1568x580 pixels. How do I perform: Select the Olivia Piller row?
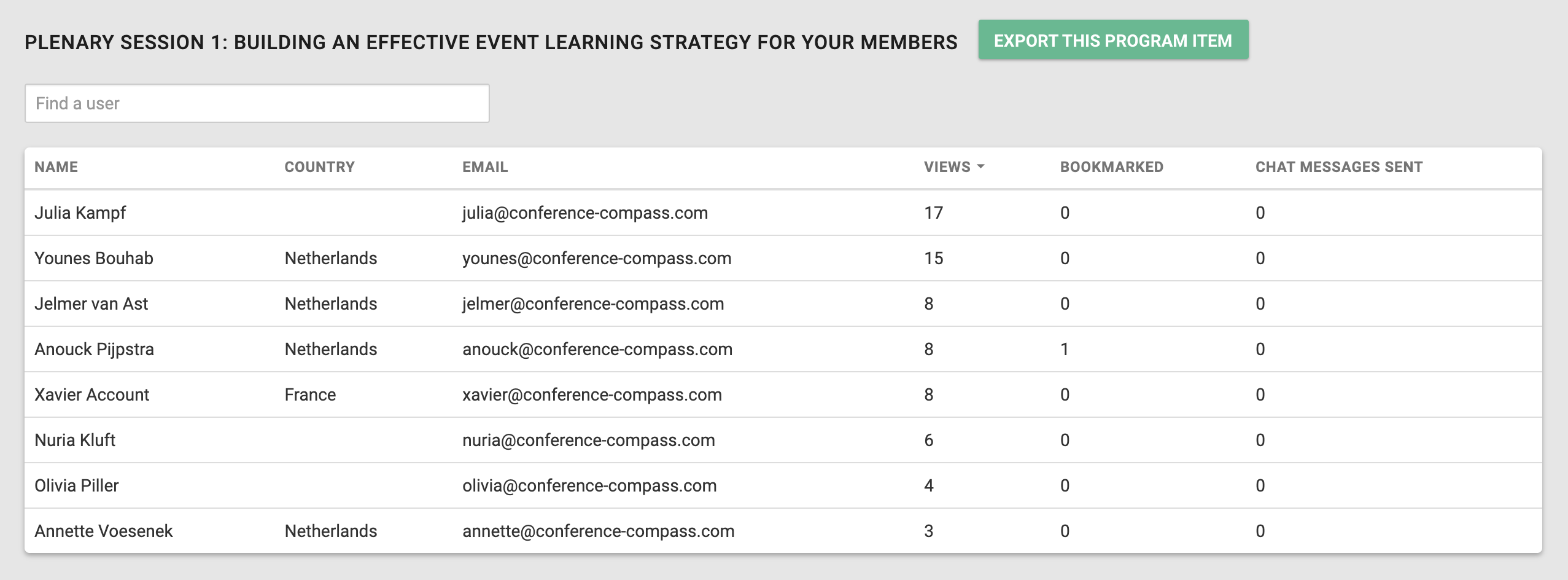pos(76,485)
